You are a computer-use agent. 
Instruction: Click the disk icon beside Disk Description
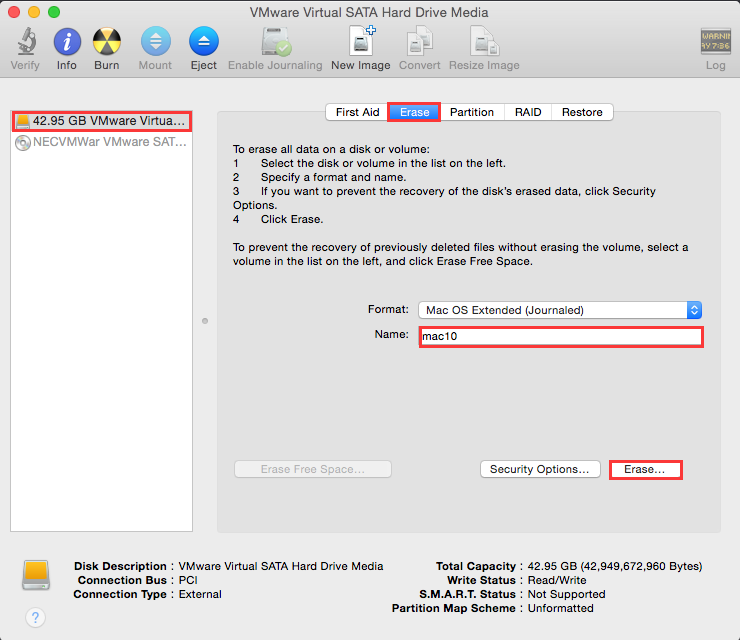click(x=36, y=575)
